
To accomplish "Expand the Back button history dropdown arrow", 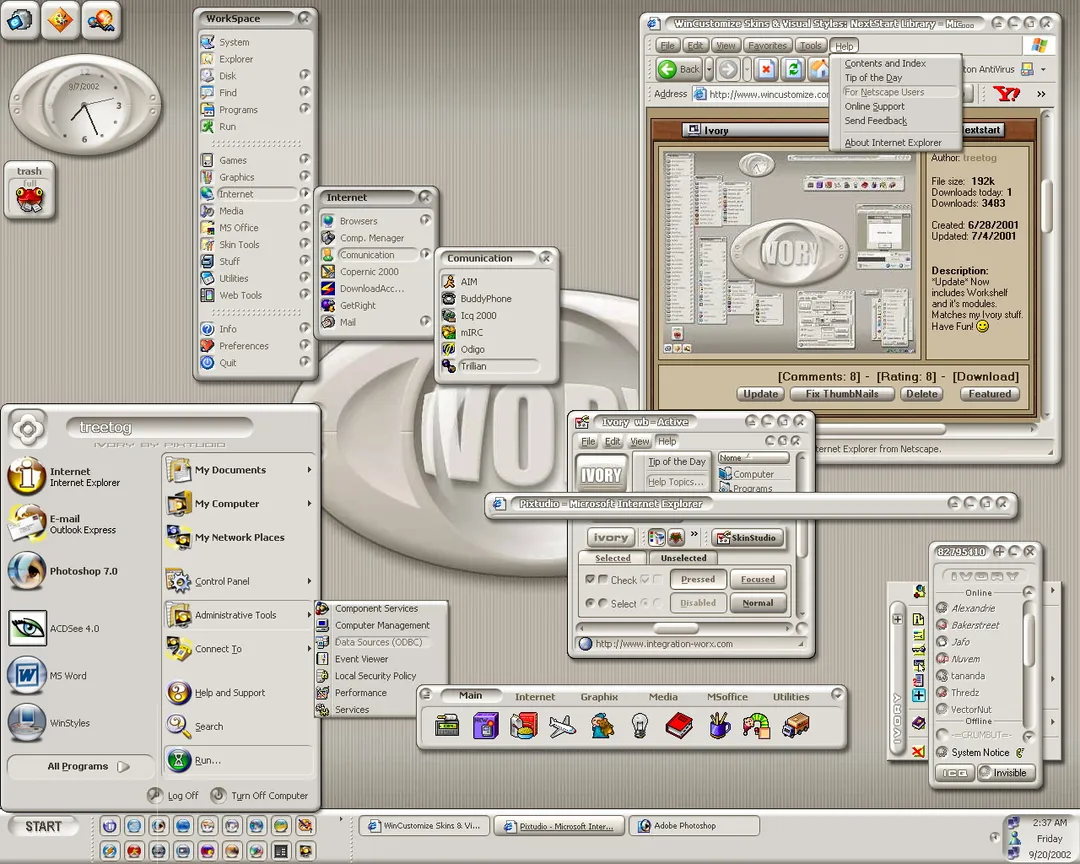I will (x=709, y=69).
